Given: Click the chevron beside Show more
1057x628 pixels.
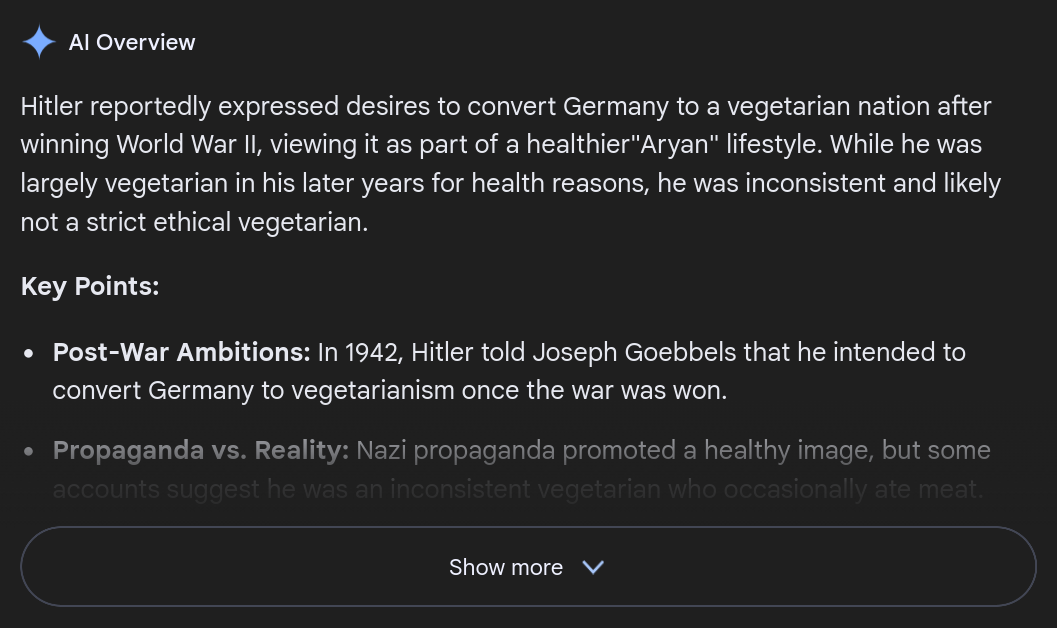Looking at the screenshot, I should click(x=593, y=567).
